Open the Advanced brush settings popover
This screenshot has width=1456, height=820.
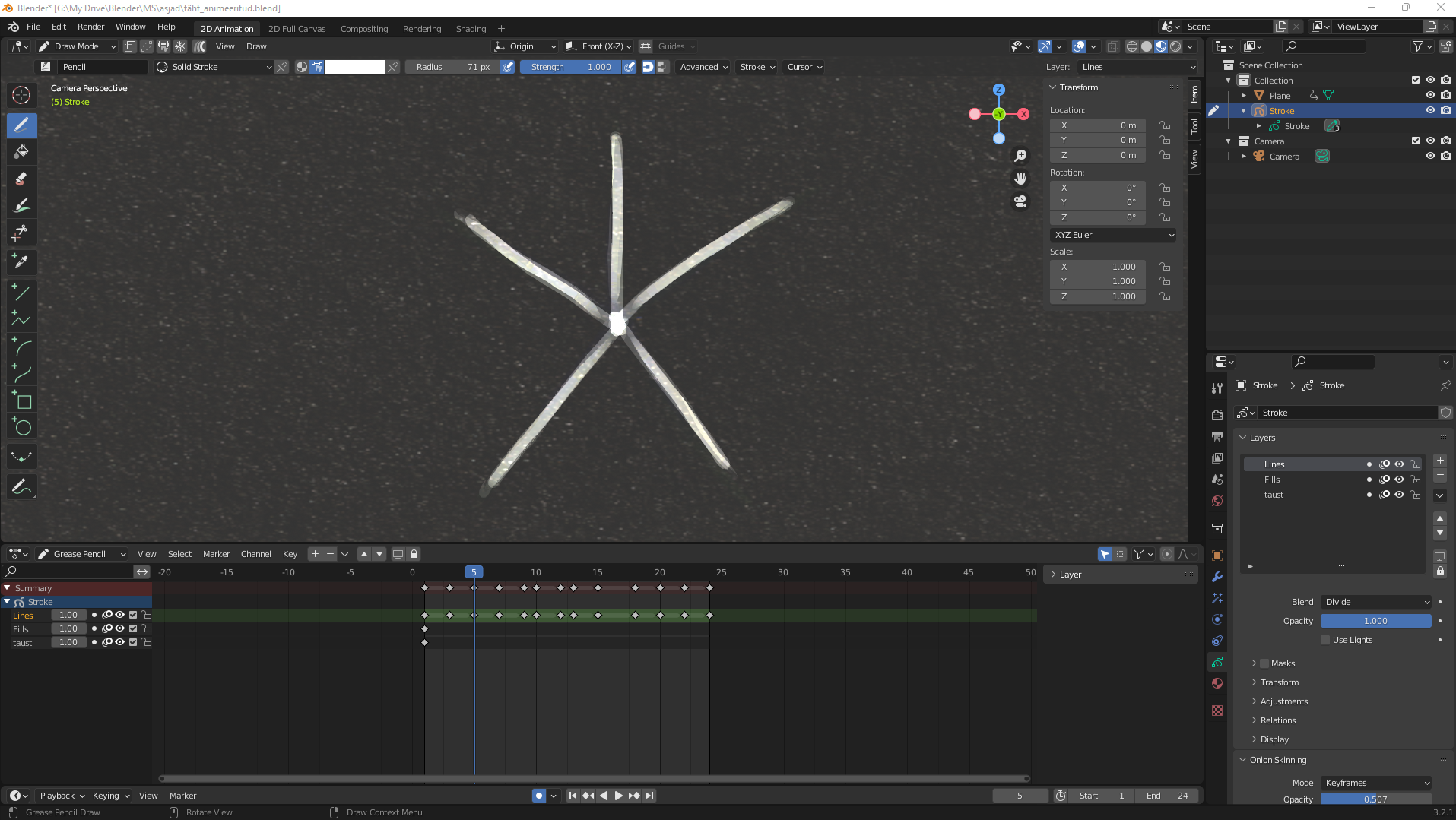[x=703, y=67]
